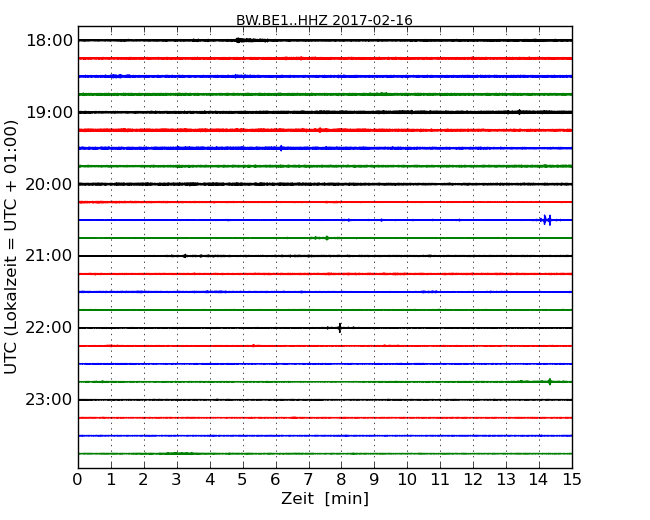Click the 19:00 time label
The image size is (650, 520).
[x=49, y=112]
